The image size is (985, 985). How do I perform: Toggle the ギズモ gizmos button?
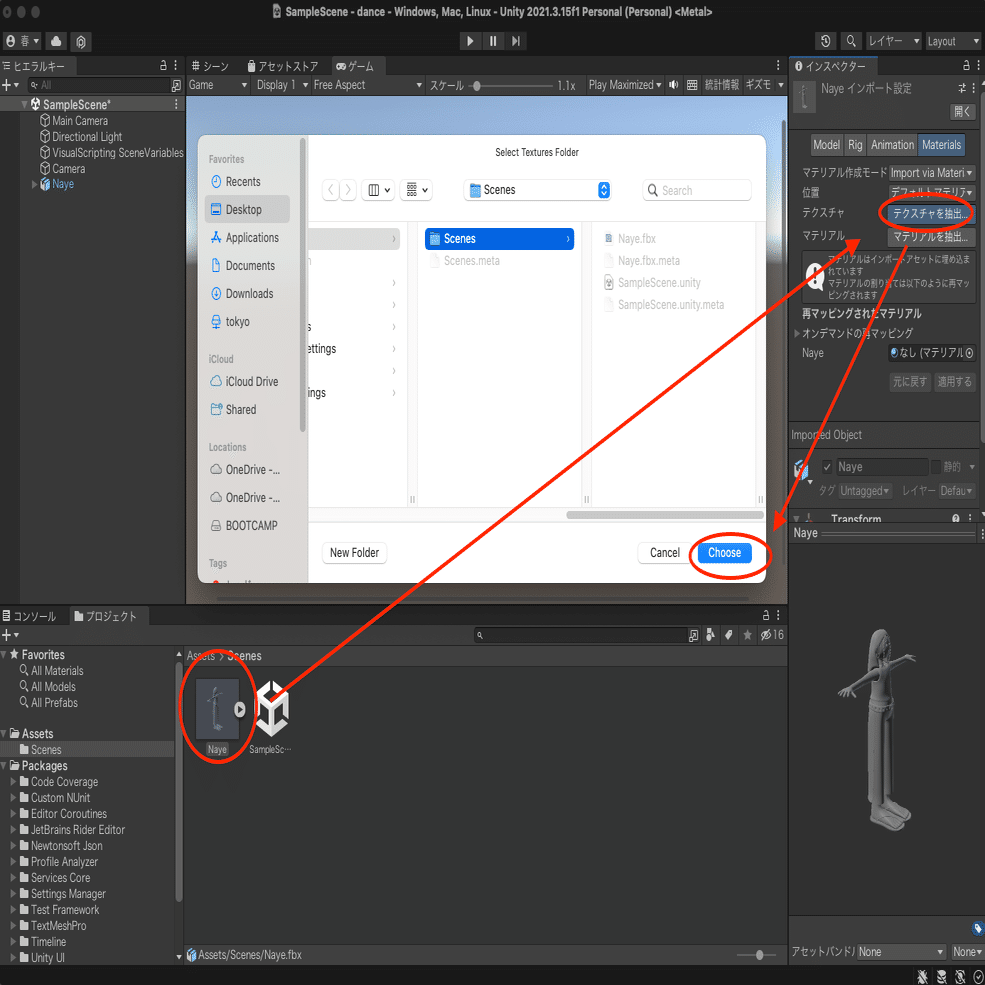tap(758, 85)
